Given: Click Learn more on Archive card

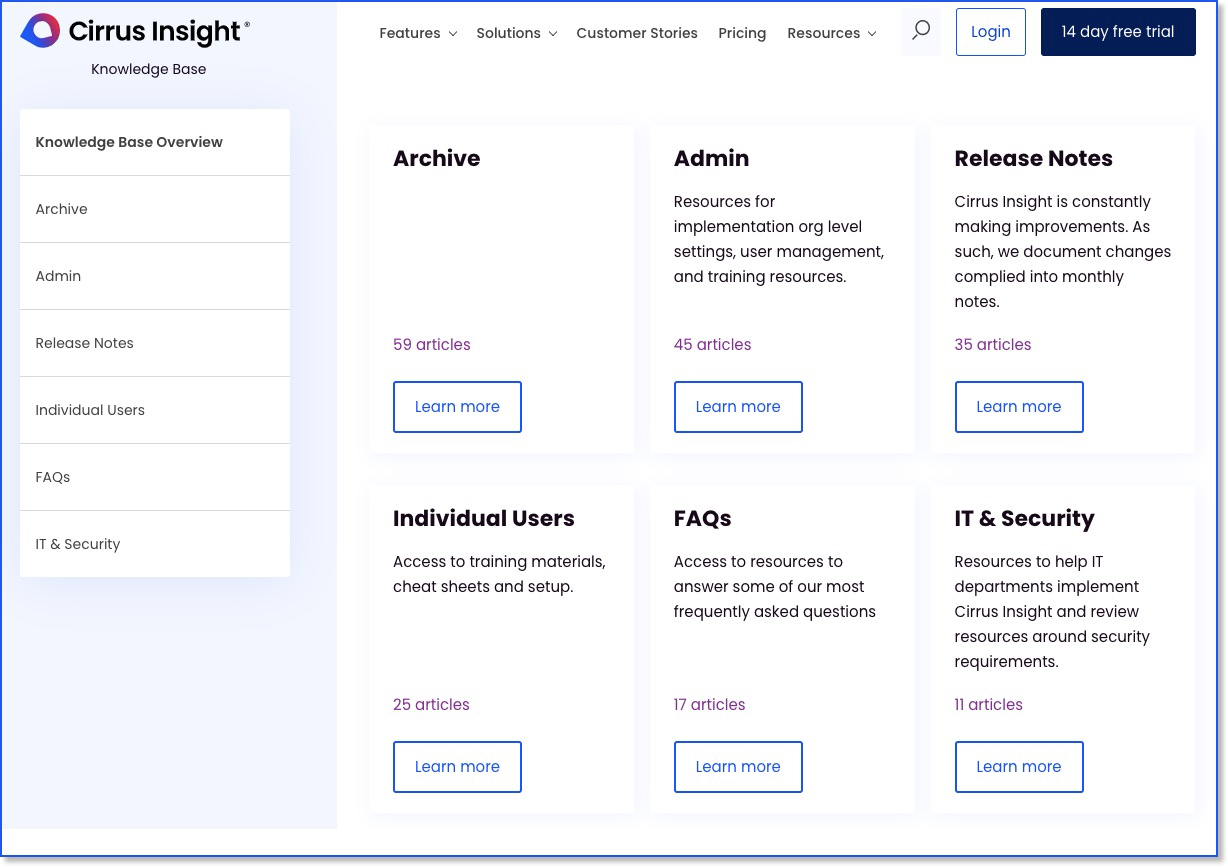Looking at the screenshot, I should [457, 407].
